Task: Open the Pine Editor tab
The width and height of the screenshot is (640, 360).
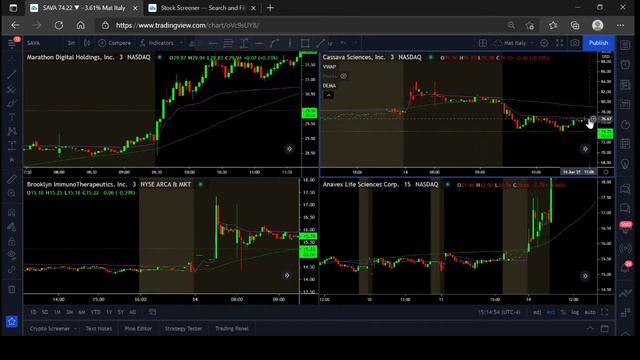Action: click(x=138, y=329)
